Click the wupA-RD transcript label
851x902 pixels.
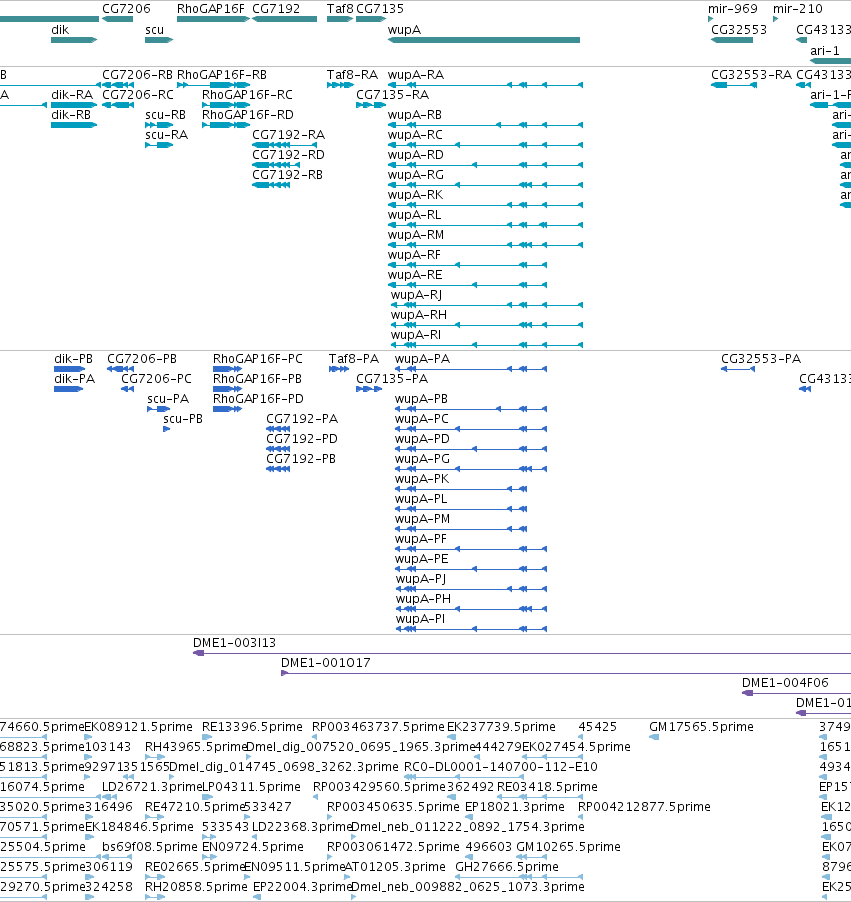pyautogui.click(x=415, y=155)
